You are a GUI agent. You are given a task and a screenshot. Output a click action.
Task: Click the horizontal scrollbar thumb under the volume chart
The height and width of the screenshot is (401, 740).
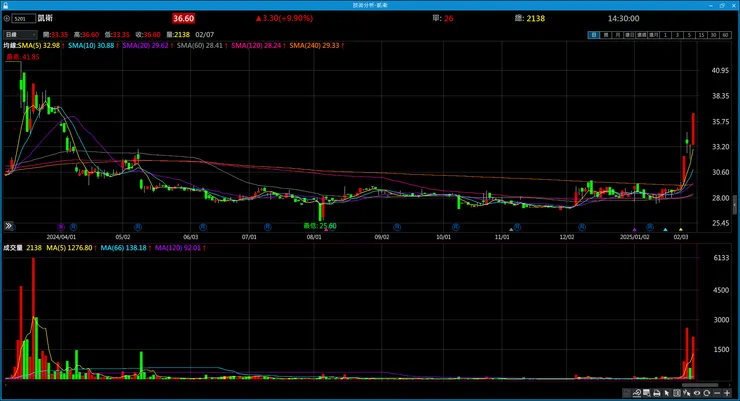[x=700, y=385]
